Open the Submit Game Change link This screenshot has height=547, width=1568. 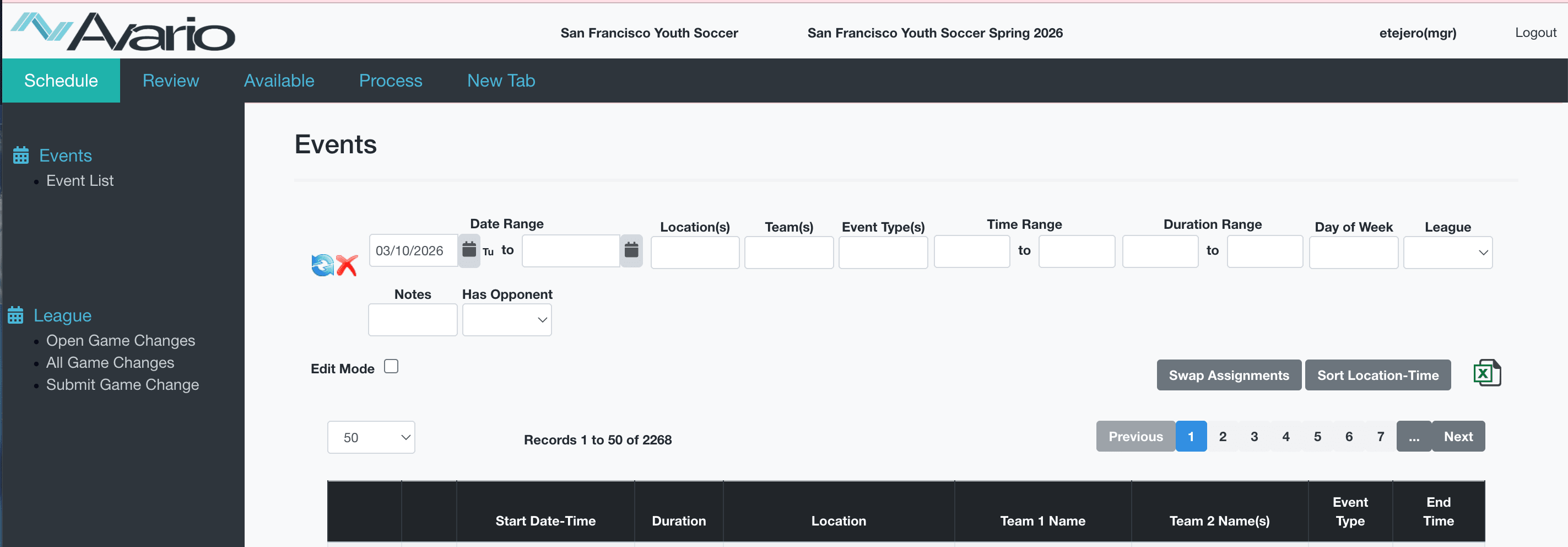122,385
